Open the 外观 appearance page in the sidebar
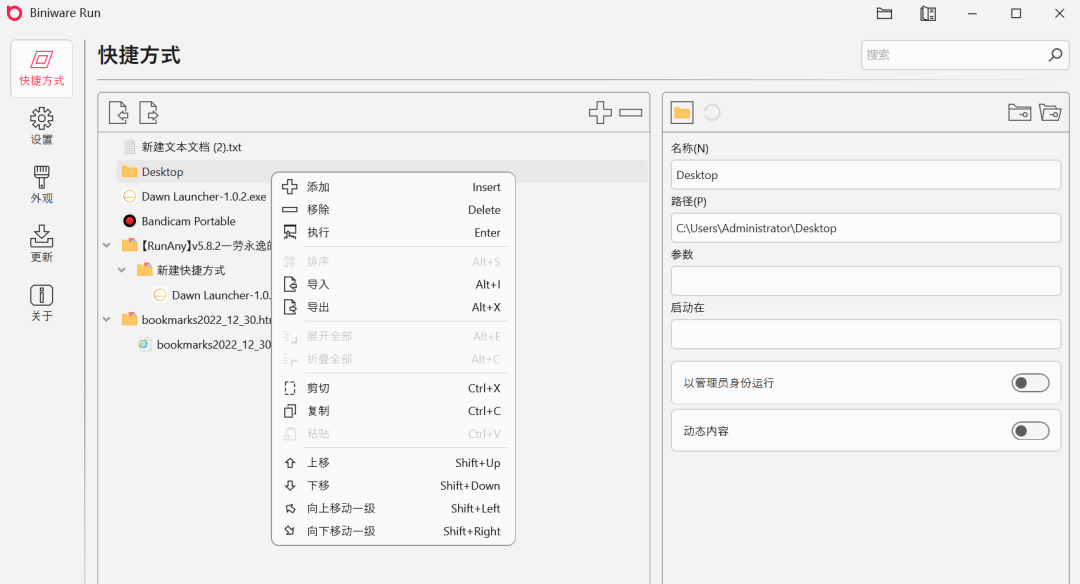1080x584 pixels. 41,186
